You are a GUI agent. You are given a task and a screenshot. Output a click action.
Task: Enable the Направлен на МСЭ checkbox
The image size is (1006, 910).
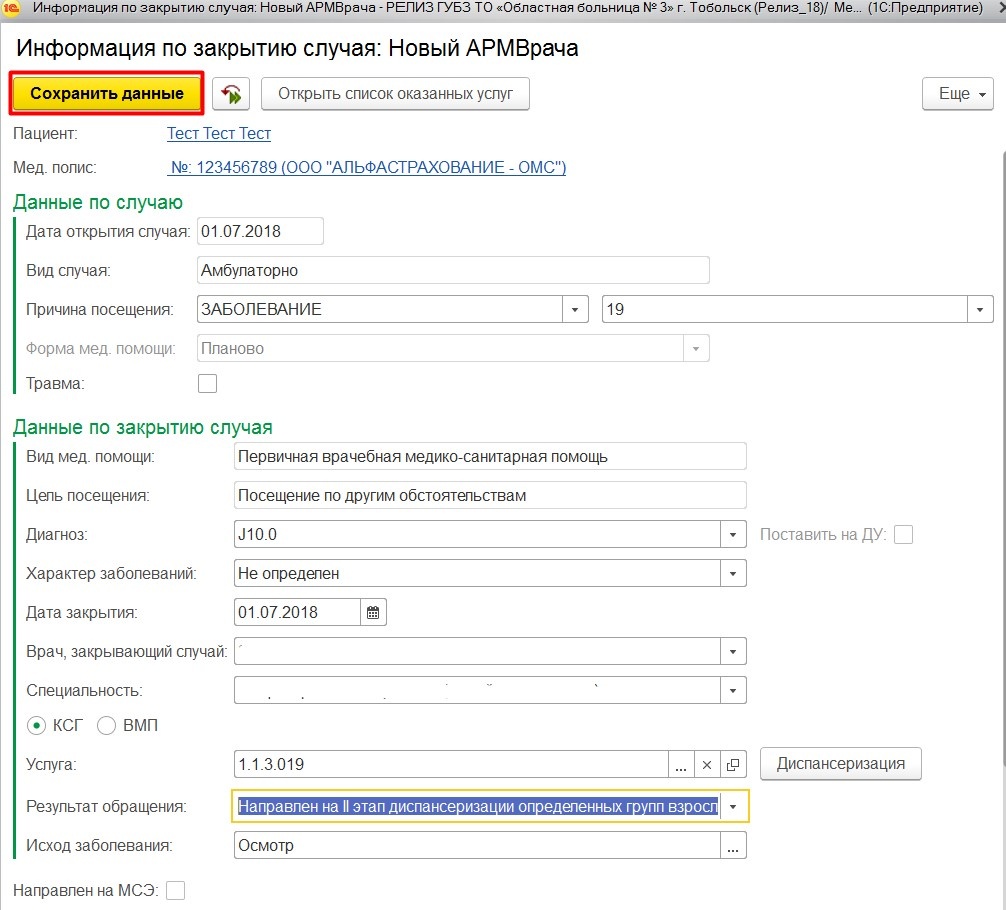tap(176, 890)
